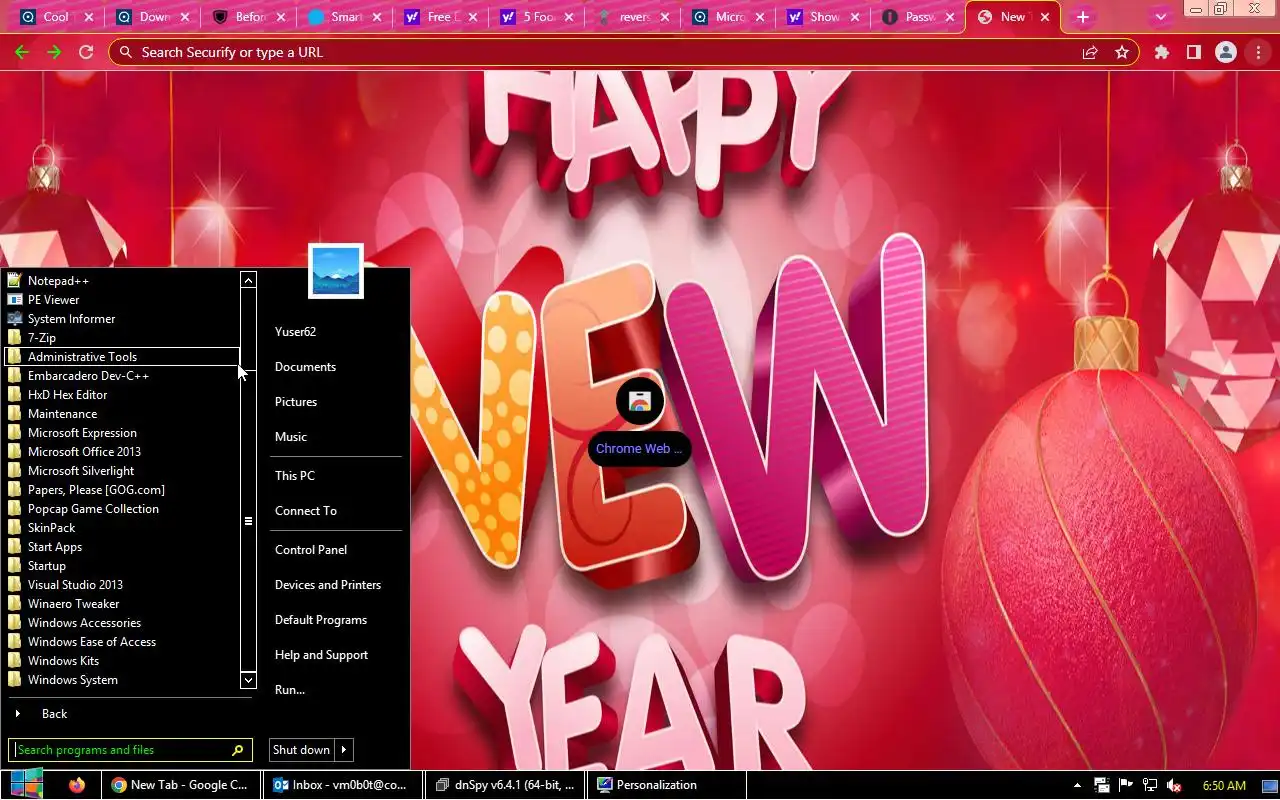Viewport: 1280px width, 800px height.
Task: Share this page icon in address bar
Action: coord(1090,52)
